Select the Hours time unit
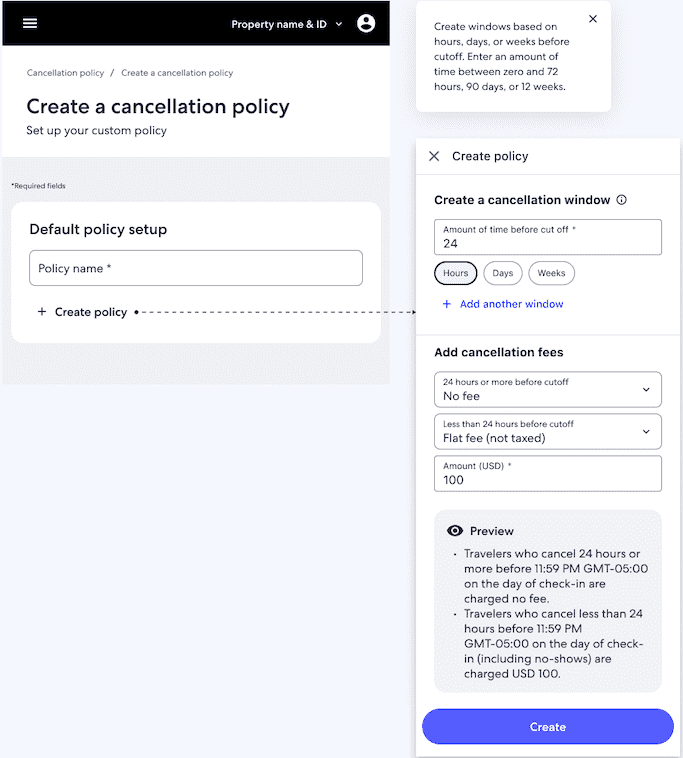Image resolution: width=683 pixels, height=758 pixels. 455,273
